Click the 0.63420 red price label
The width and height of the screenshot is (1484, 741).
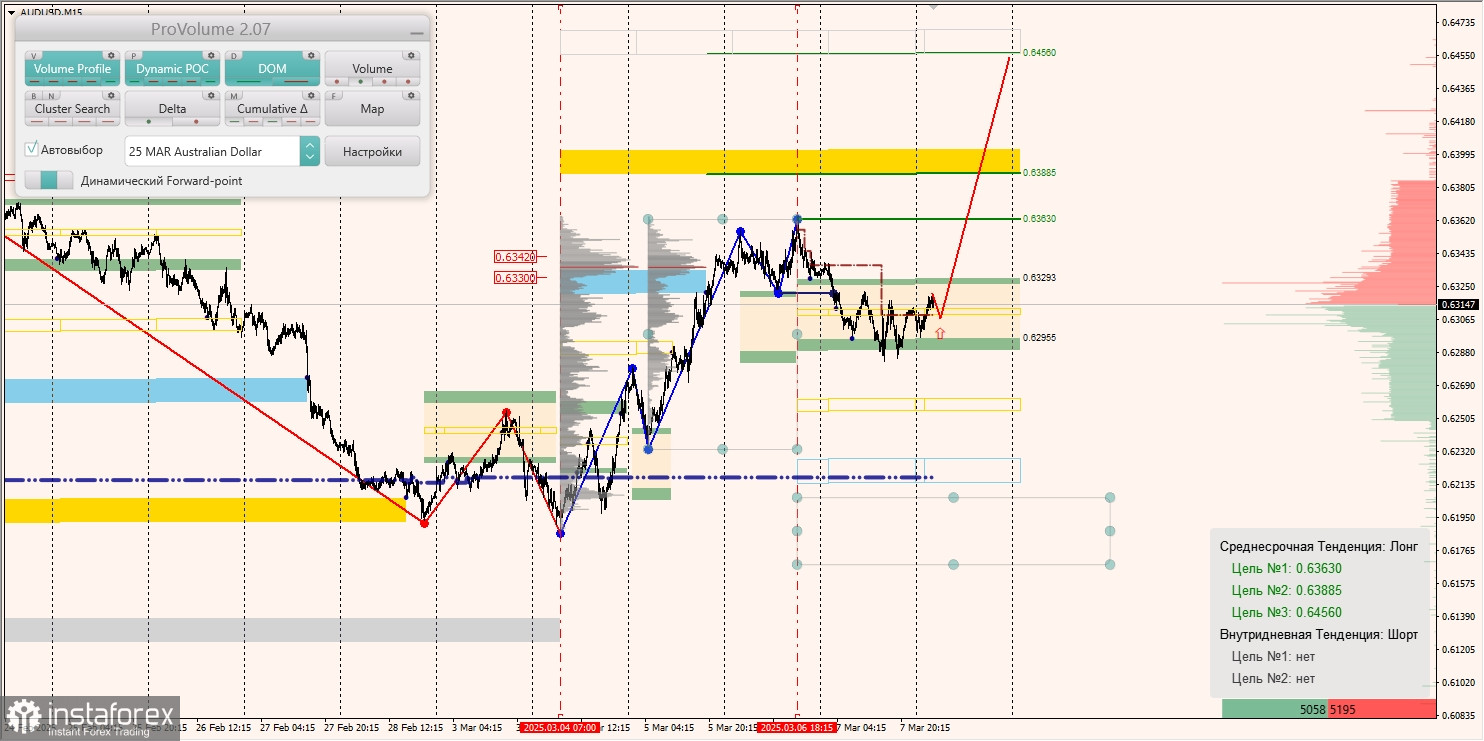[516, 257]
